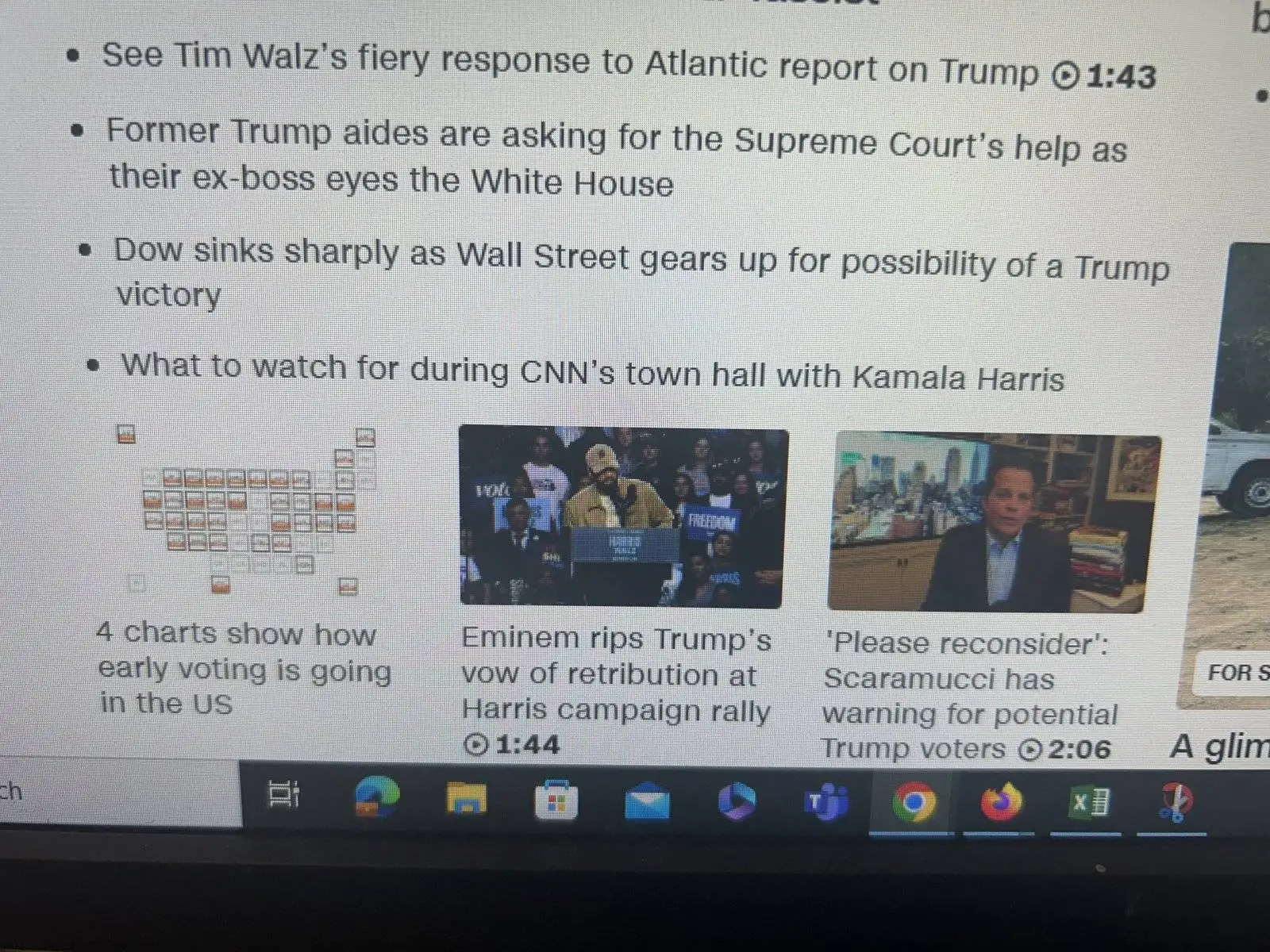Open File Explorer folder icon
The width and height of the screenshot is (1270, 952).
pos(466,798)
